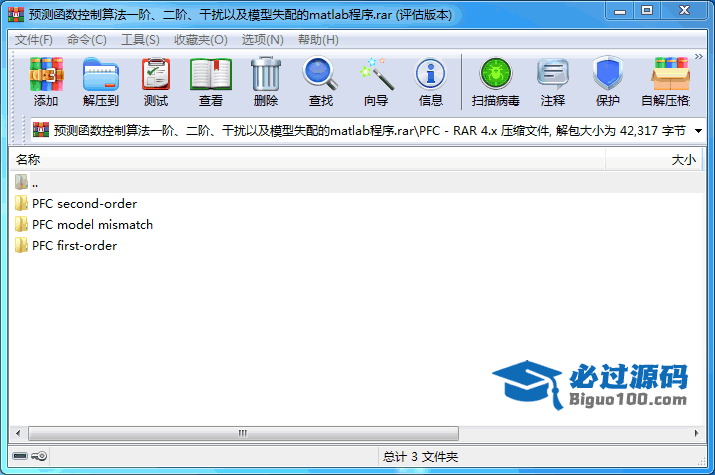Click the horizontal scrollbar left arrow

[x=18, y=433]
